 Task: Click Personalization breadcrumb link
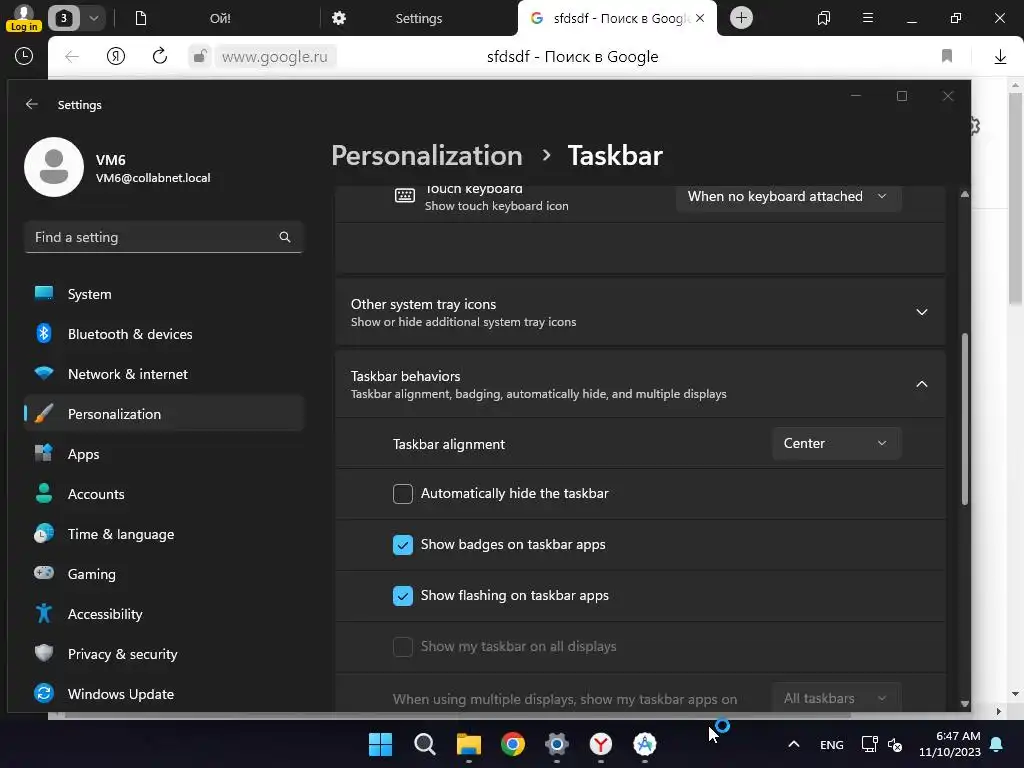coord(427,155)
